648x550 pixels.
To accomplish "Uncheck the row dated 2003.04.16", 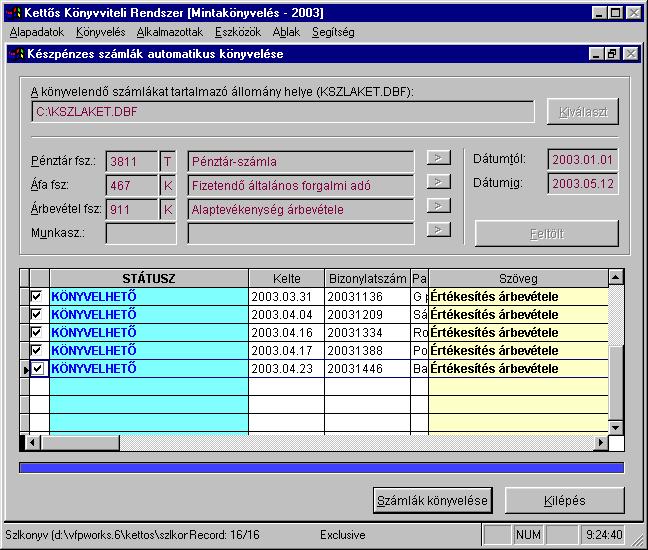I will click(36, 332).
